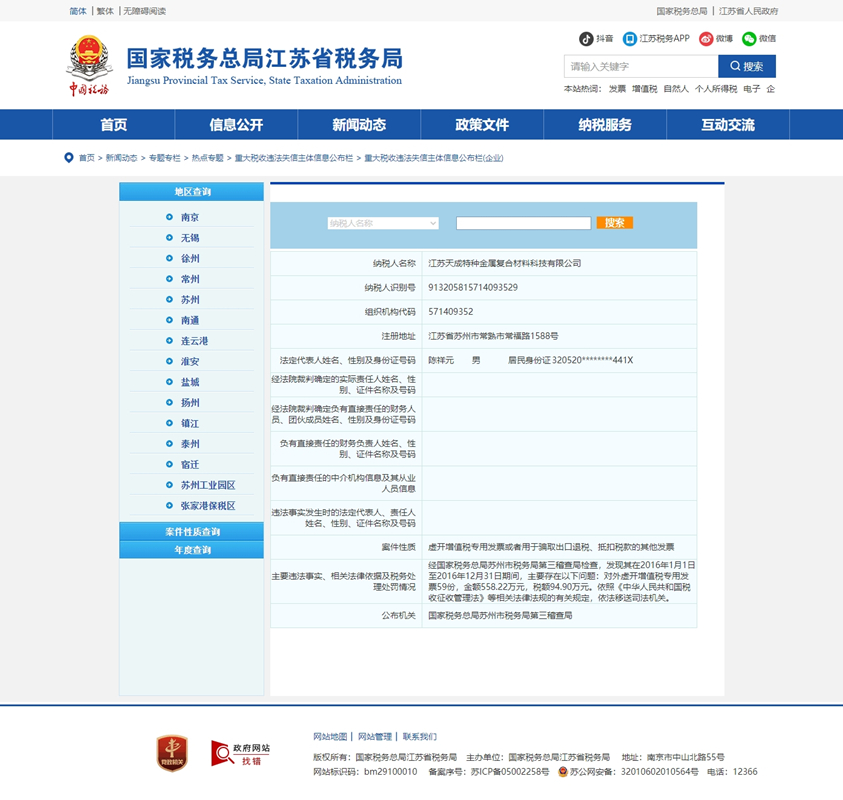Click the 公布机关 value 国家税务总局苏州市税务局第三稽查局

pos(500,616)
